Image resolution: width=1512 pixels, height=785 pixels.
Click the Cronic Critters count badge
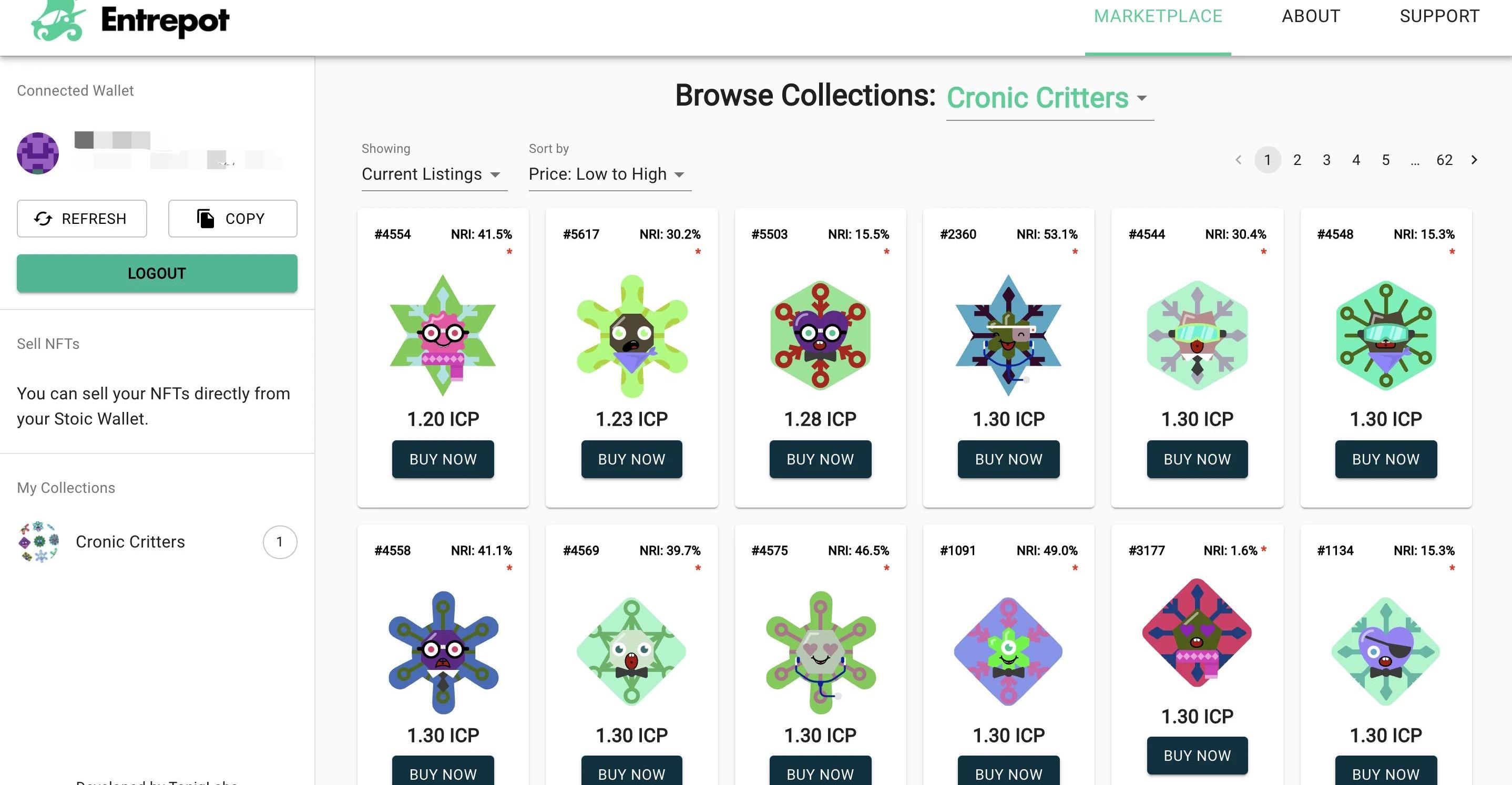(x=279, y=542)
